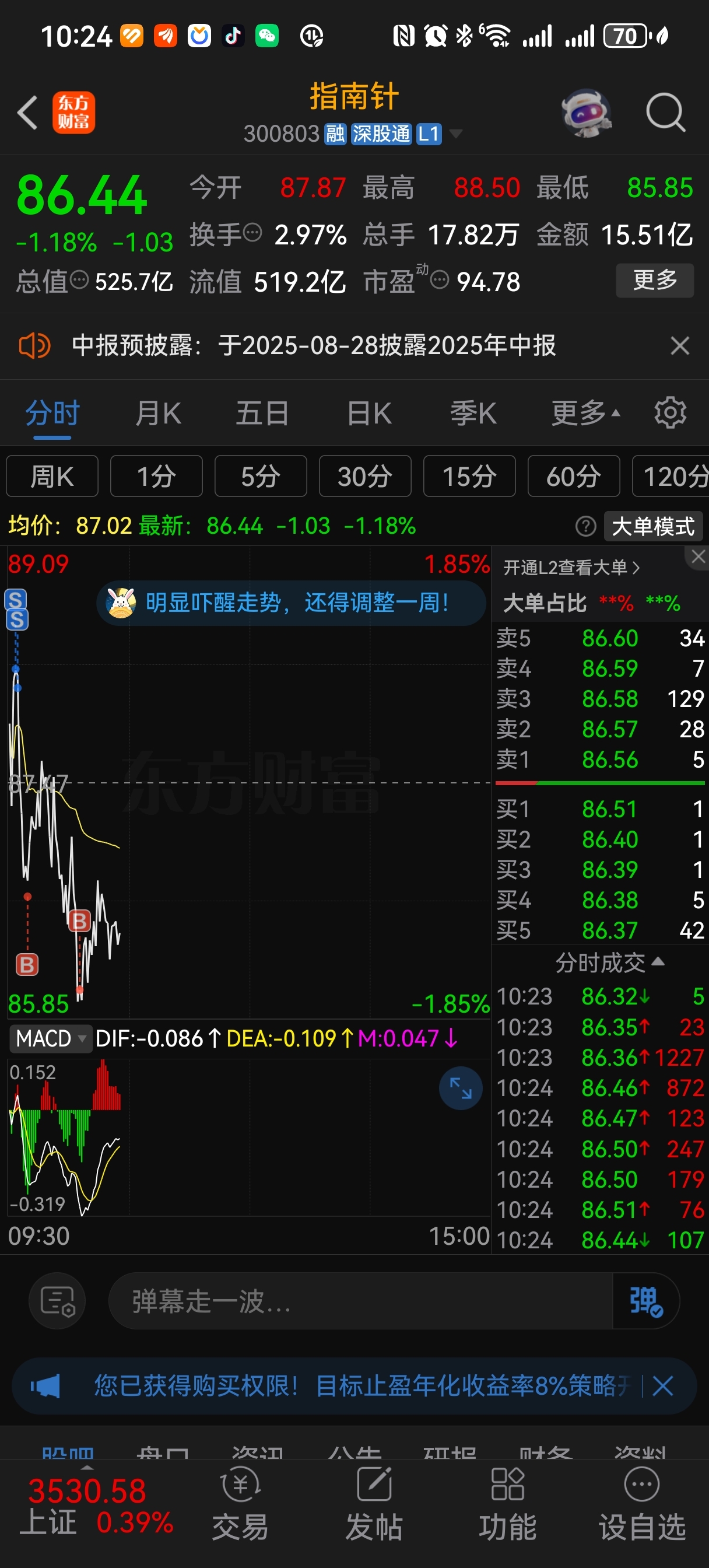Image resolution: width=709 pixels, height=1568 pixels.
Task: Select the 60分 period button
Action: pyautogui.click(x=574, y=476)
